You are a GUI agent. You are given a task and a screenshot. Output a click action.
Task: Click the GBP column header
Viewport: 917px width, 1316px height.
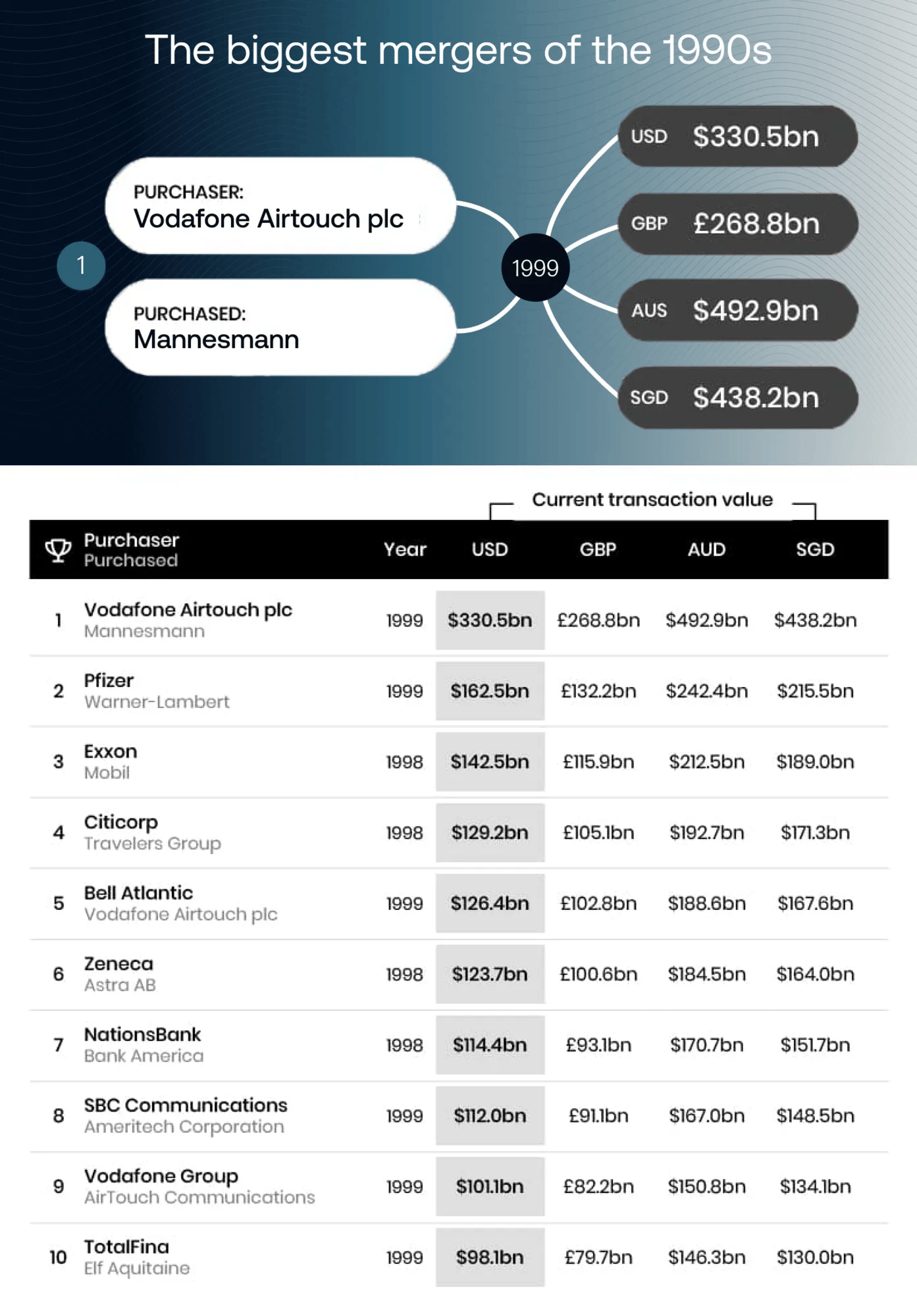tap(598, 549)
